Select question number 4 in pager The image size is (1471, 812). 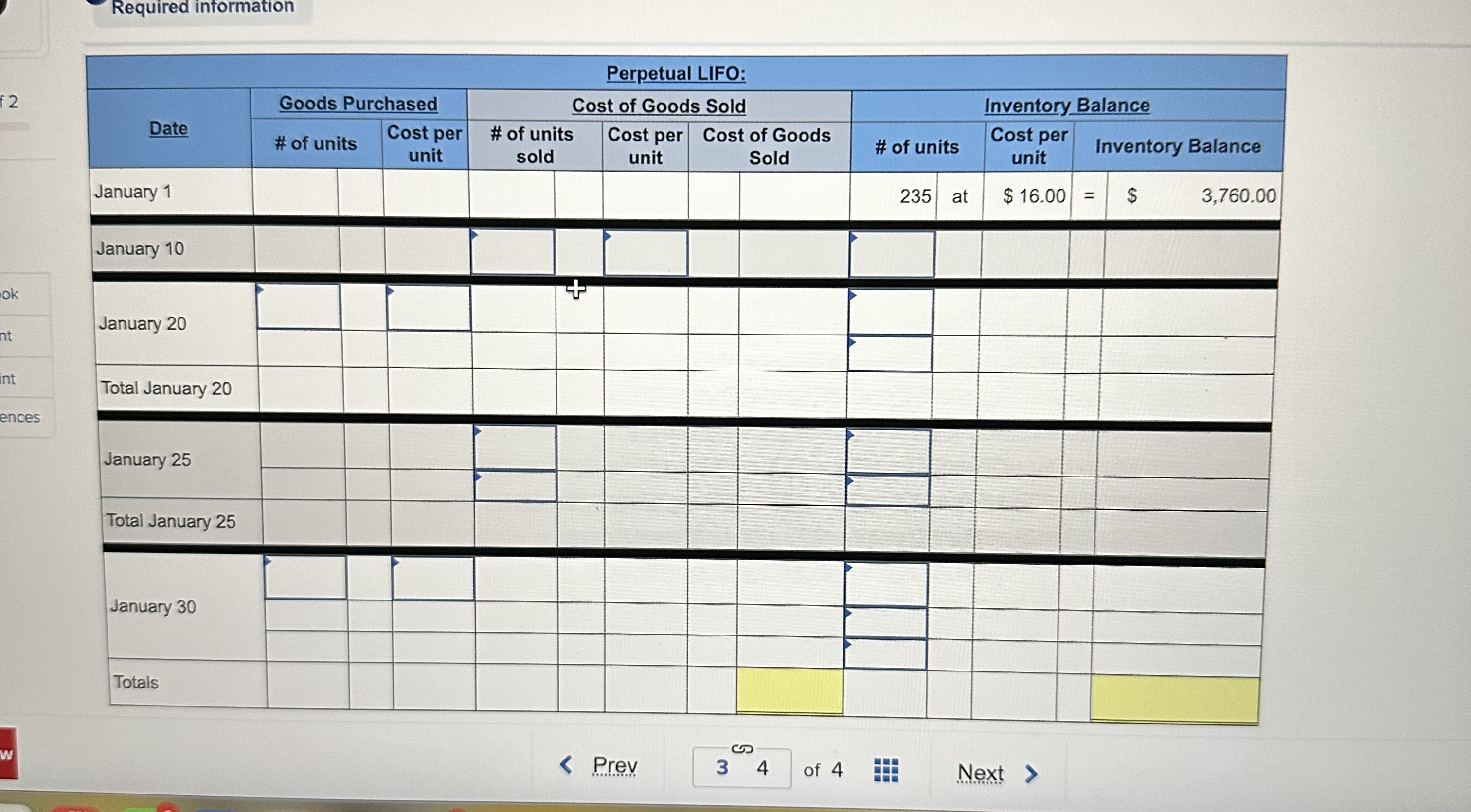click(x=762, y=769)
